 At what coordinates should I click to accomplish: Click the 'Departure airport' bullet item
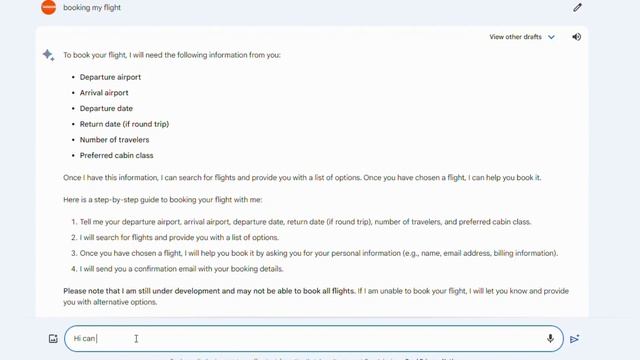[110, 77]
